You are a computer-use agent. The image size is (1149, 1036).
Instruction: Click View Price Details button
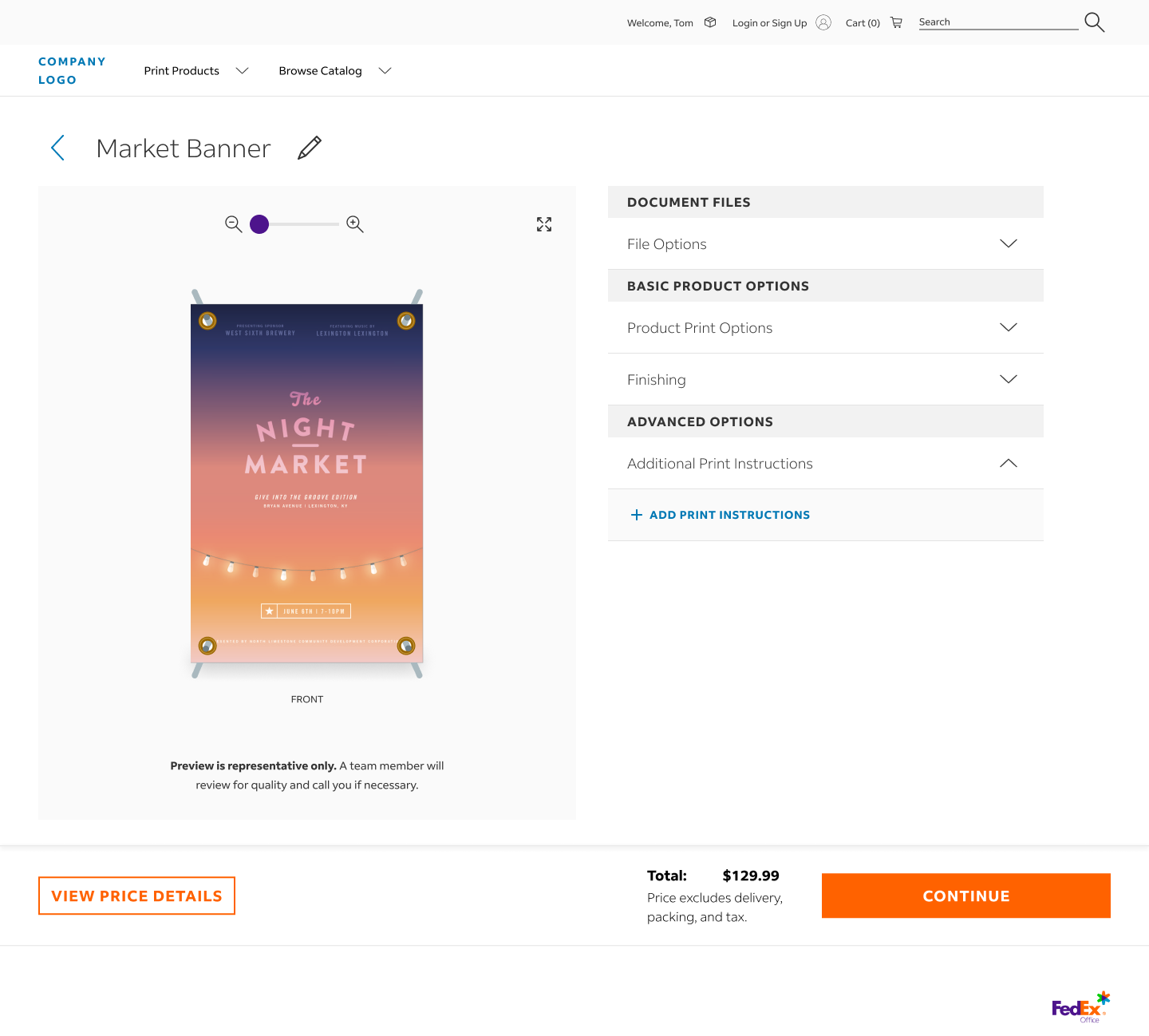(136, 896)
